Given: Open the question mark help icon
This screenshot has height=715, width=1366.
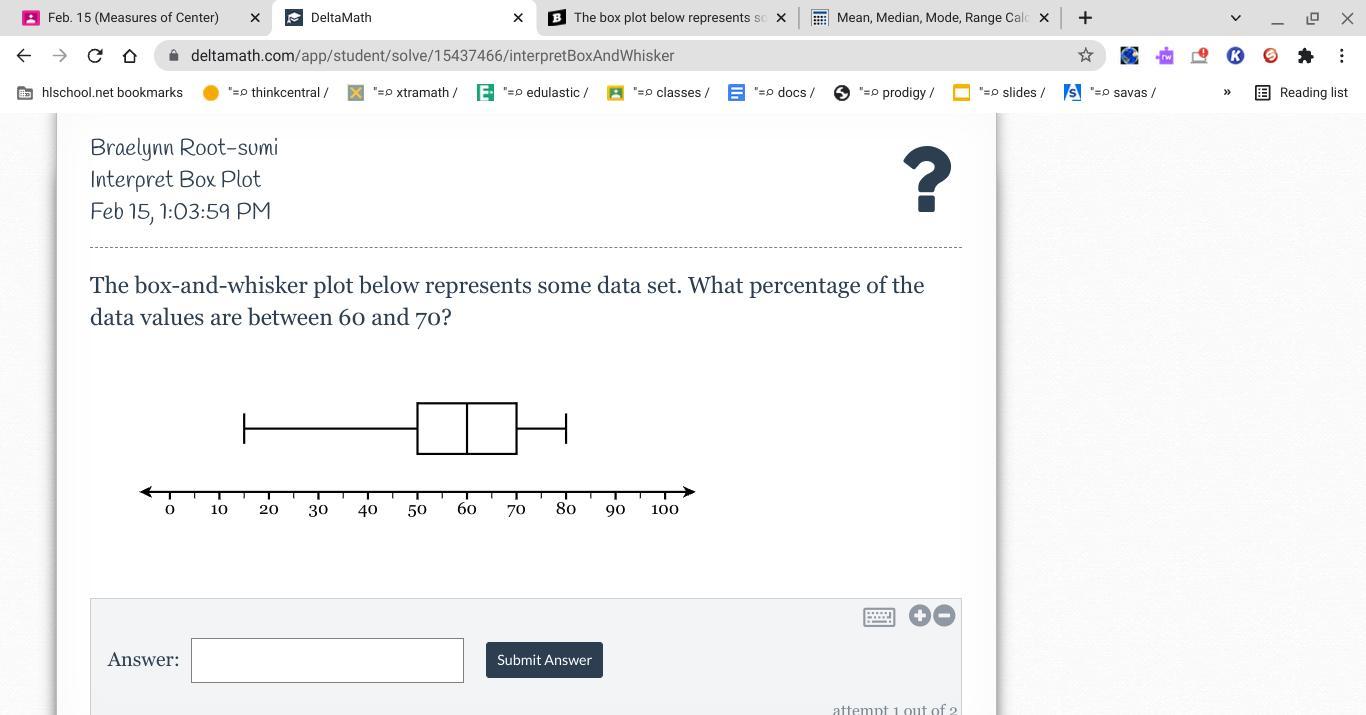Looking at the screenshot, I should 926,179.
